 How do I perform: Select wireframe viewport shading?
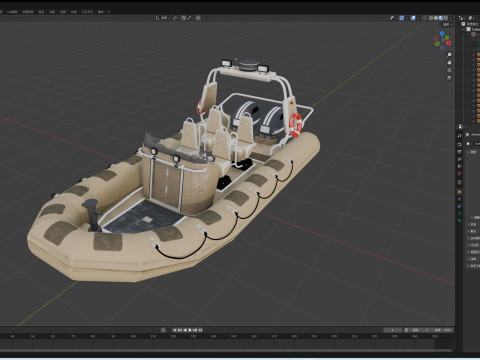431,18
